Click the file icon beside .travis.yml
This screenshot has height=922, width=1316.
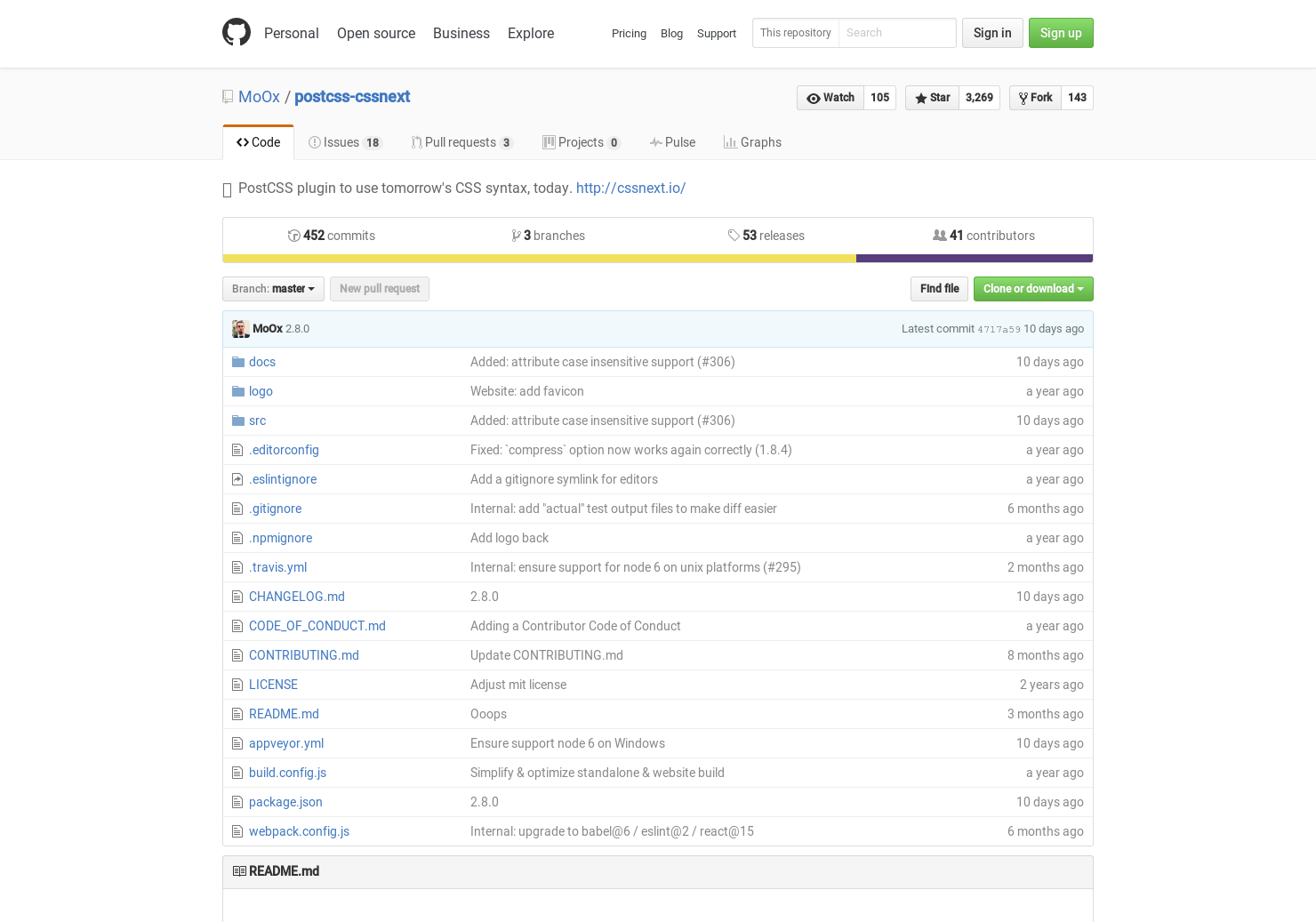pos(237,567)
